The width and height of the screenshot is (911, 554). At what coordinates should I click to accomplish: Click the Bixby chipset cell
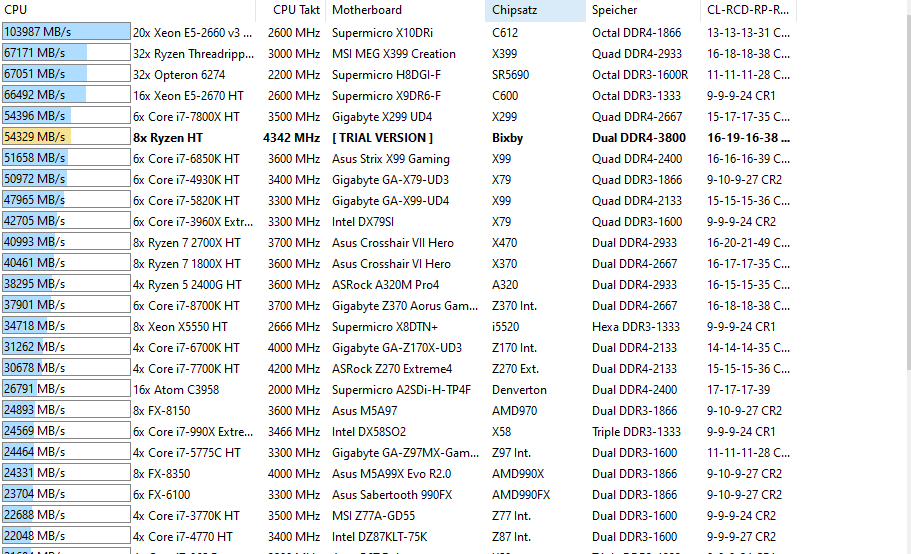507,138
